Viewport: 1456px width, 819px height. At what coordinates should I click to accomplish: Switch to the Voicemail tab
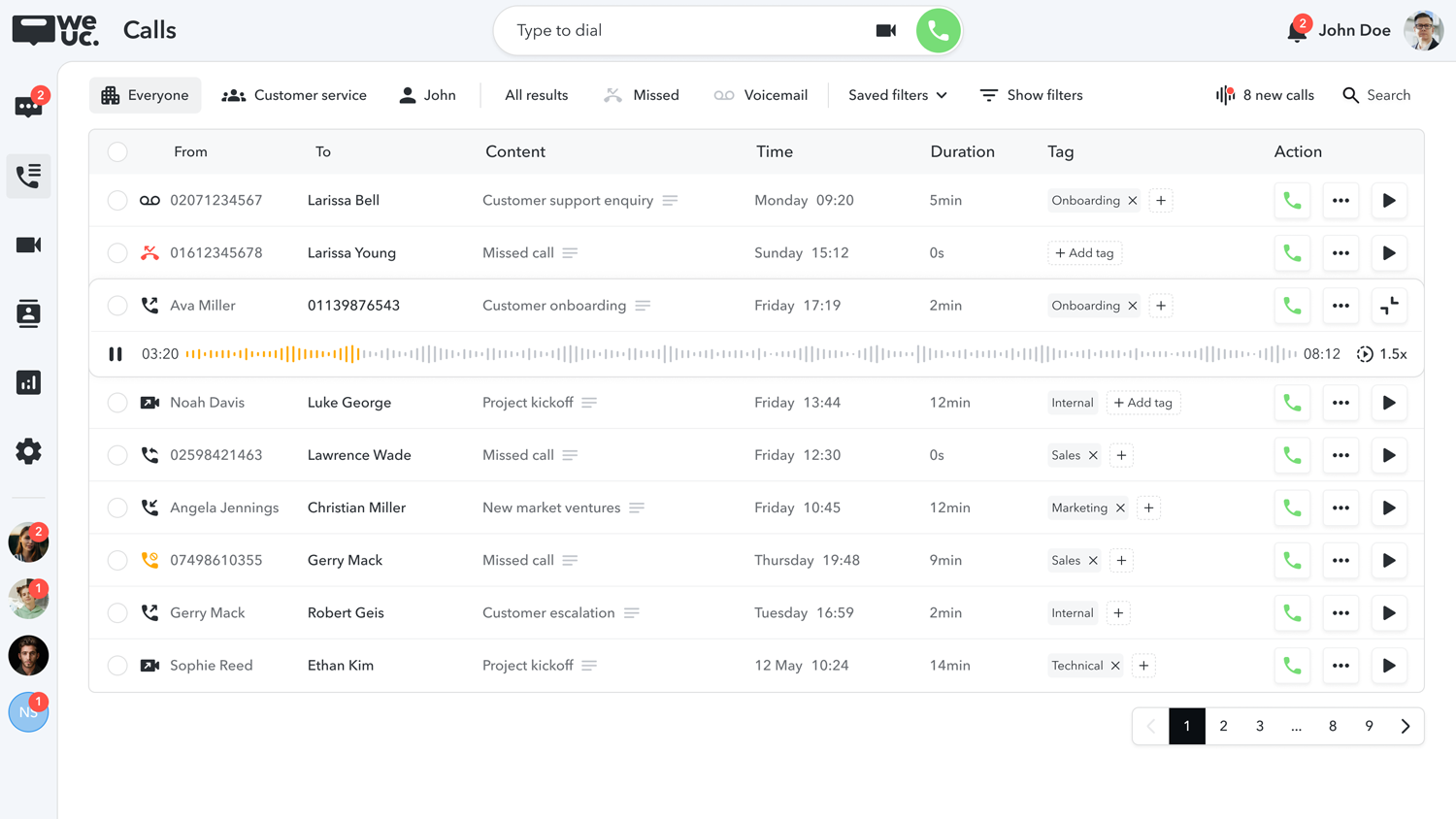762,95
